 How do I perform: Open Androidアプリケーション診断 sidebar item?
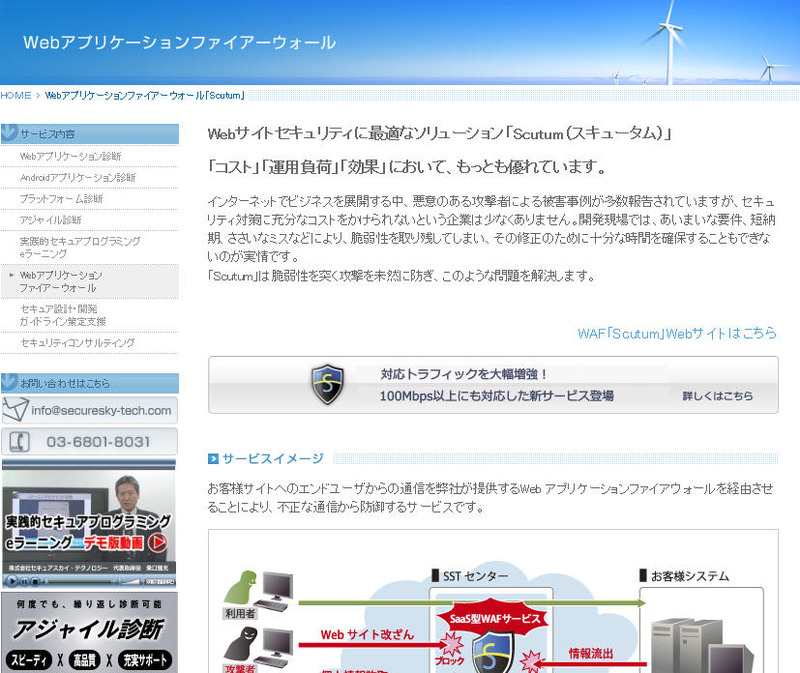click(78, 178)
